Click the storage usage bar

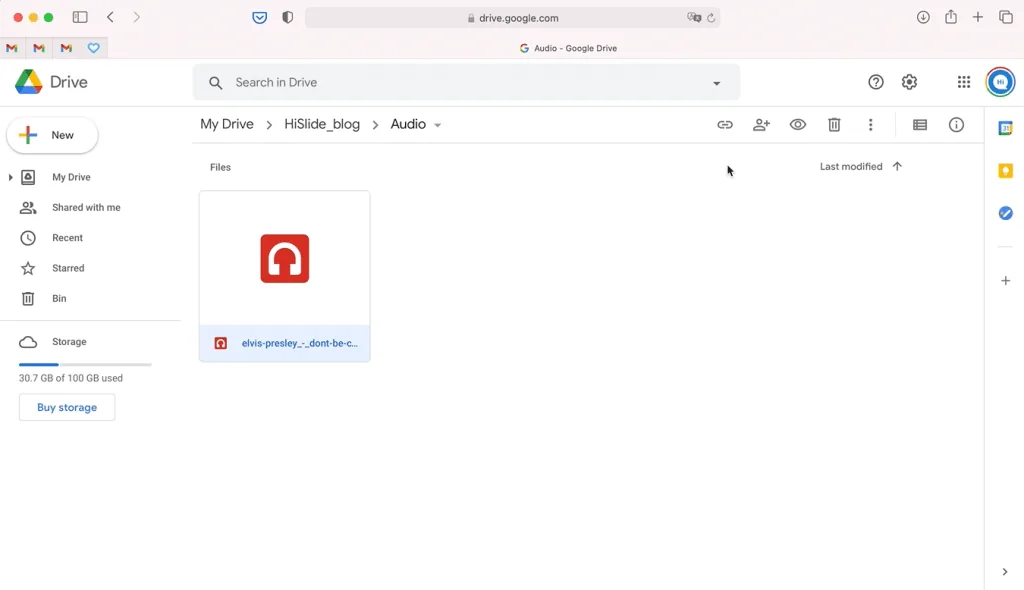85,364
